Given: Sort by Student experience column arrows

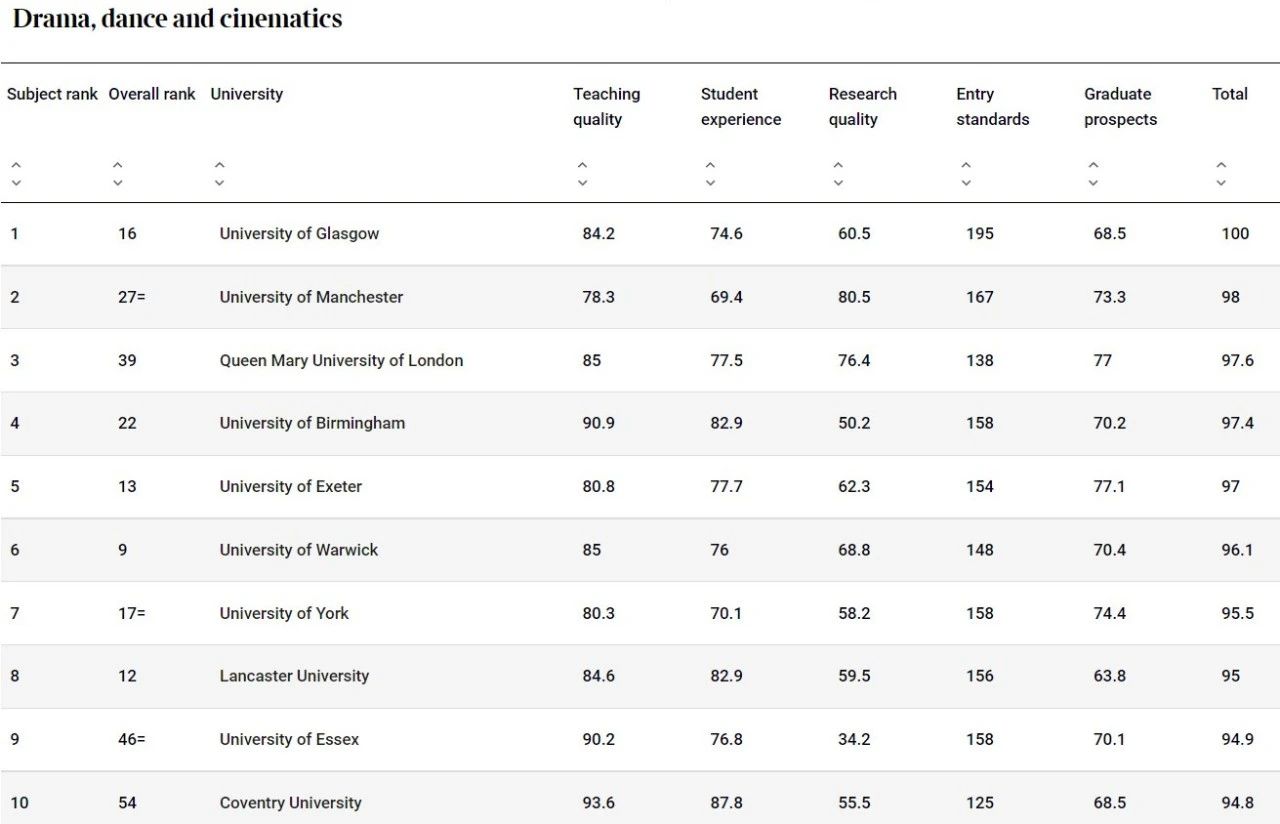Looking at the screenshot, I should pos(710,174).
